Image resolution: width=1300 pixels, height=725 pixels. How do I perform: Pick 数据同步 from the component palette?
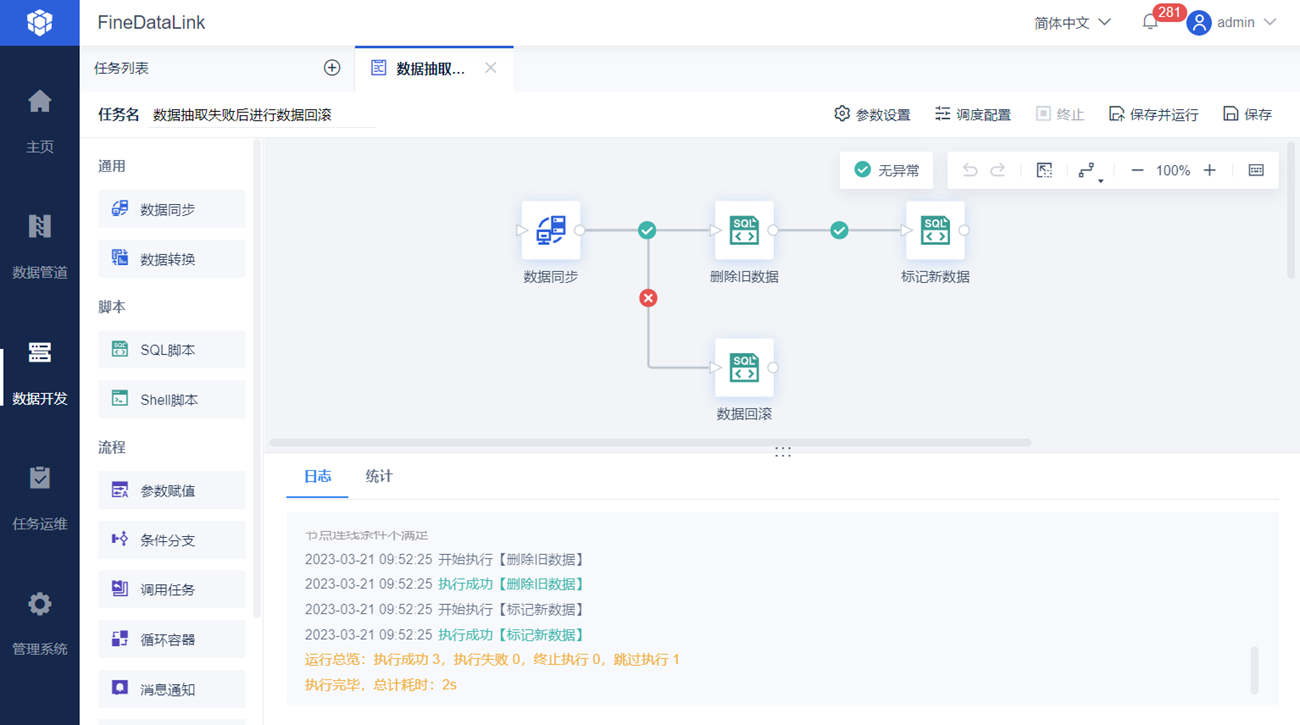coord(172,209)
